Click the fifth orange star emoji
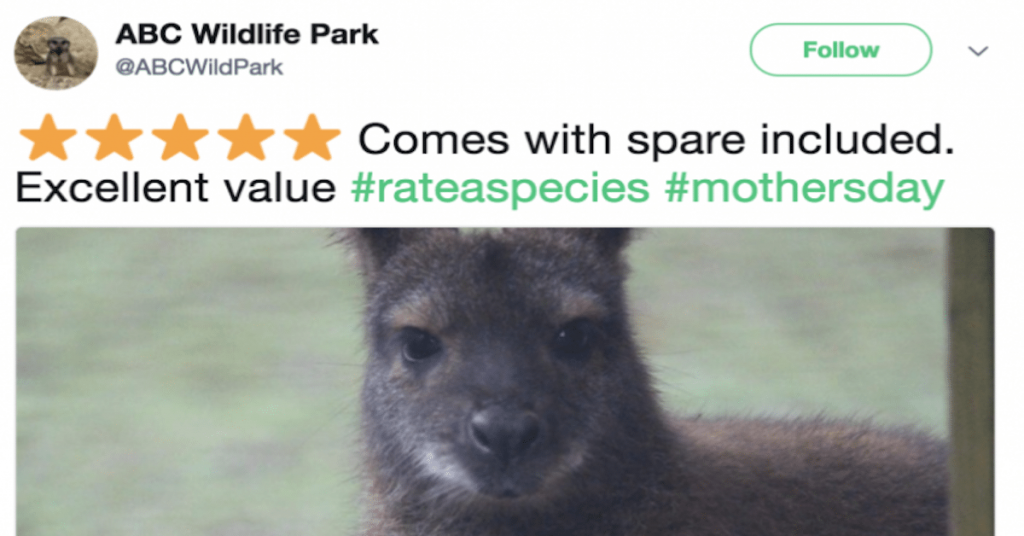Screen dimensions: 1024x536 point(312,138)
